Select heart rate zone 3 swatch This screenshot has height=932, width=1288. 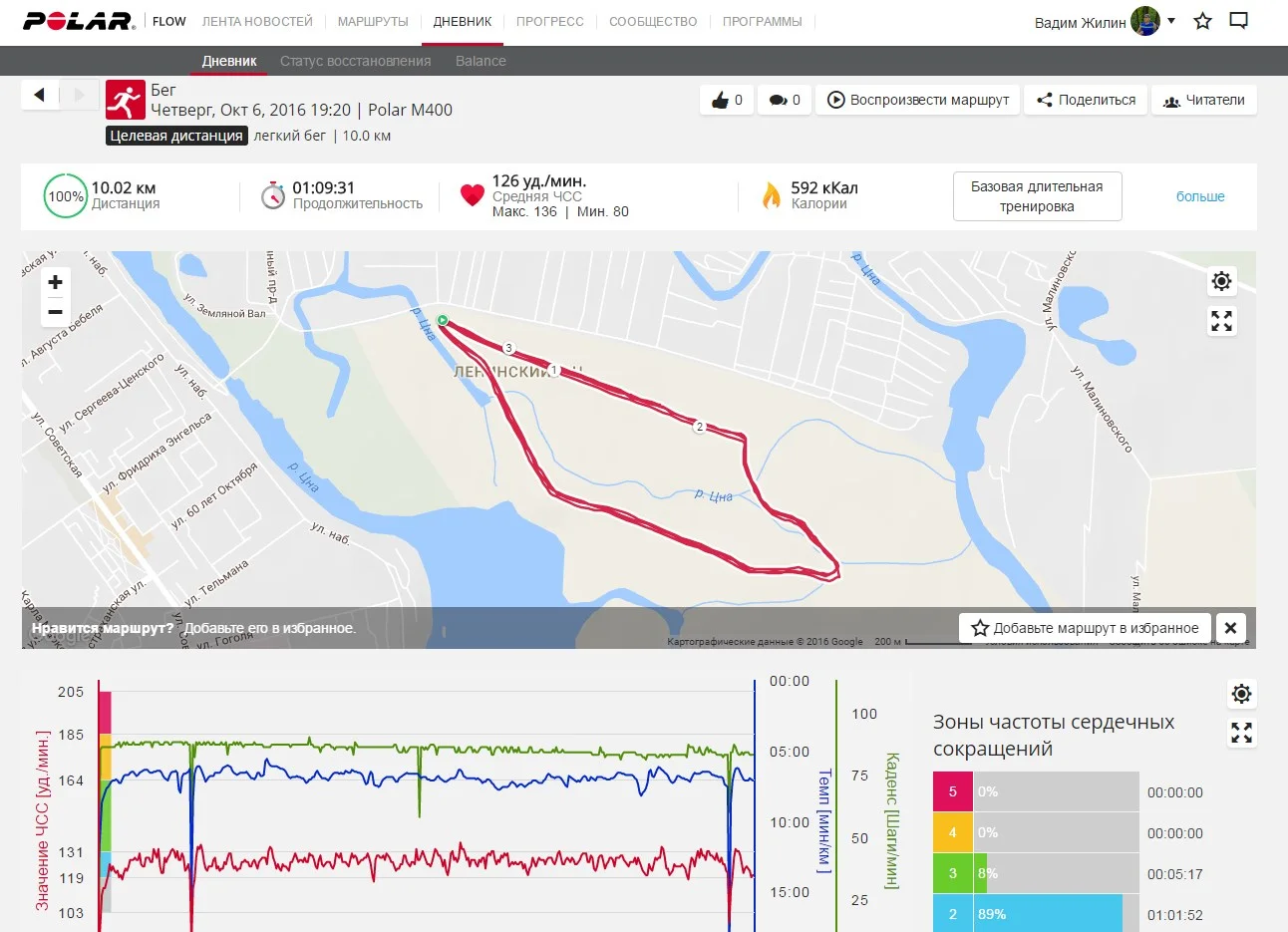pyautogui.click(x=953, y=873)
